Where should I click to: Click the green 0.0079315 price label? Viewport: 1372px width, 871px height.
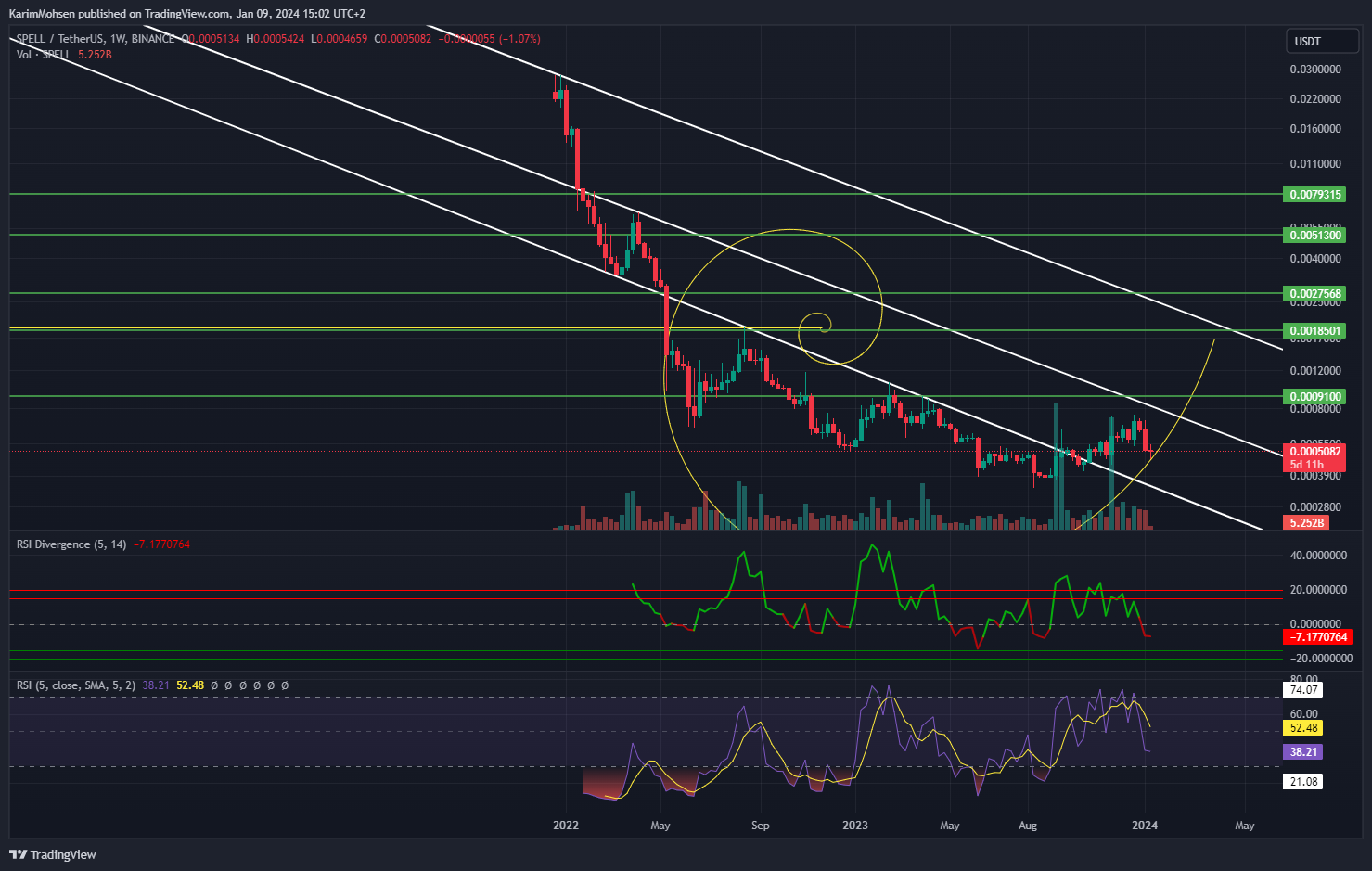pos(1314,194)
